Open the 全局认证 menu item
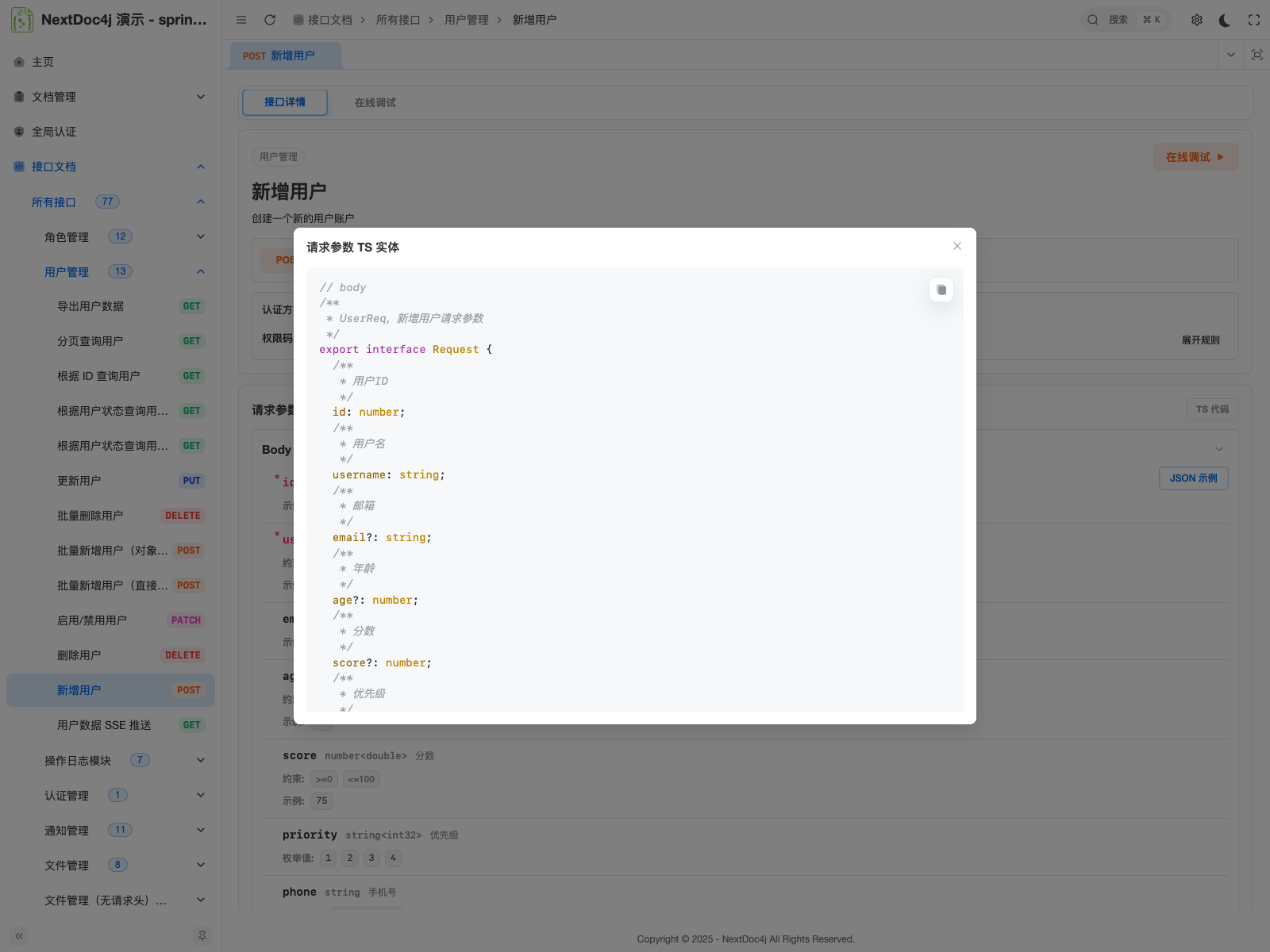Image resolution: width=1270 pixels, height=952 pixels. [110, 132]
